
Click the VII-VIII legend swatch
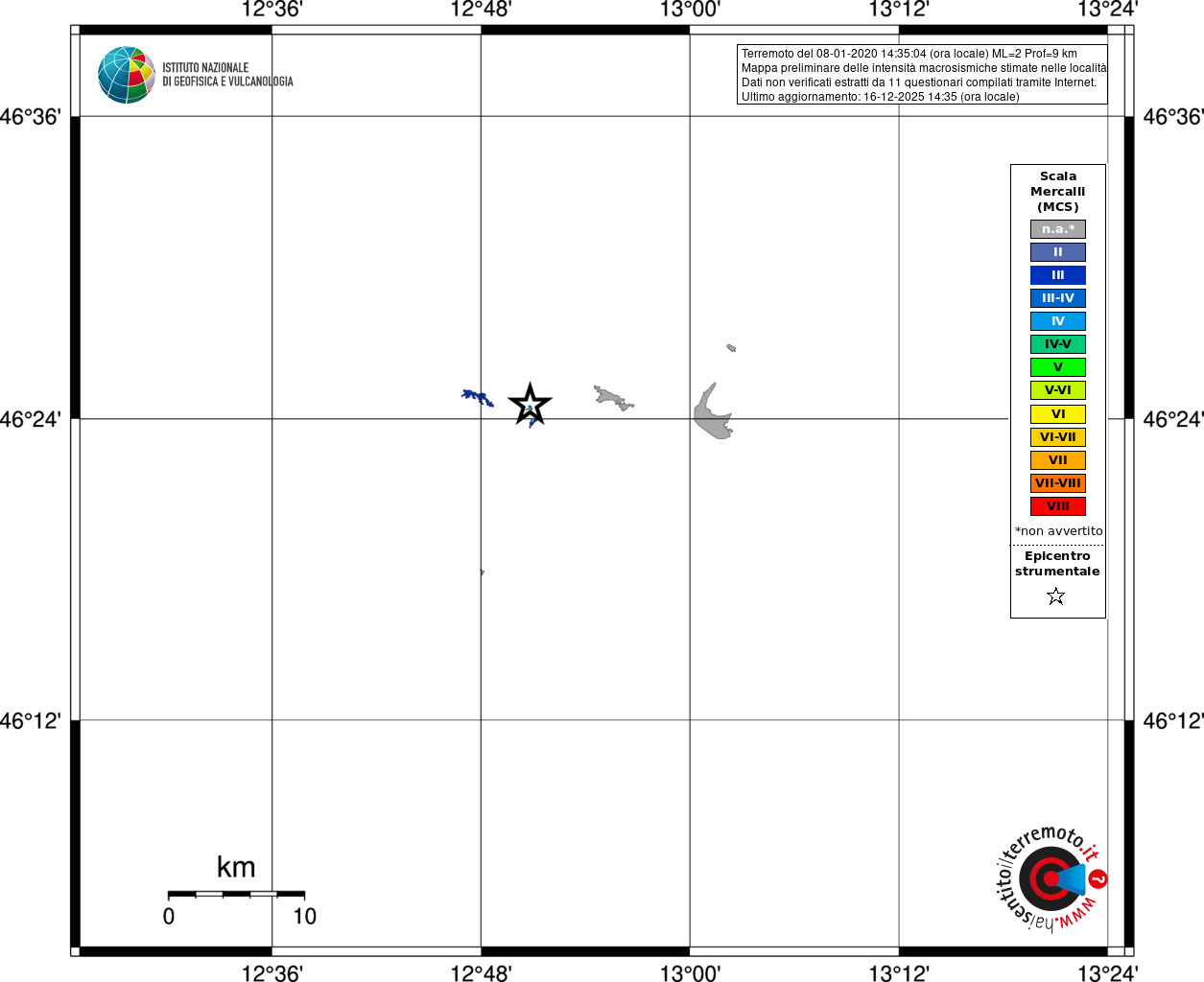(x=1058, y=483)
